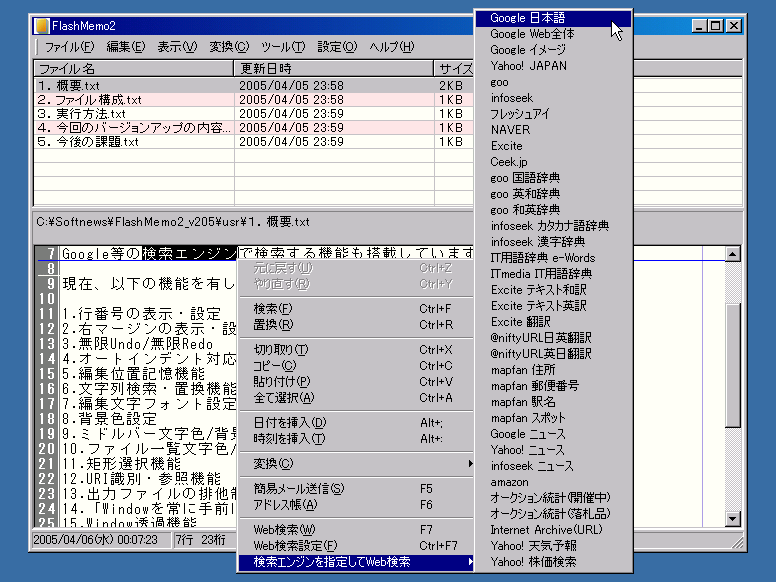Screen dimensions: 776x582
Task: Click the editor vertical scrollbar thumb
Action: (x=732, y=364)
